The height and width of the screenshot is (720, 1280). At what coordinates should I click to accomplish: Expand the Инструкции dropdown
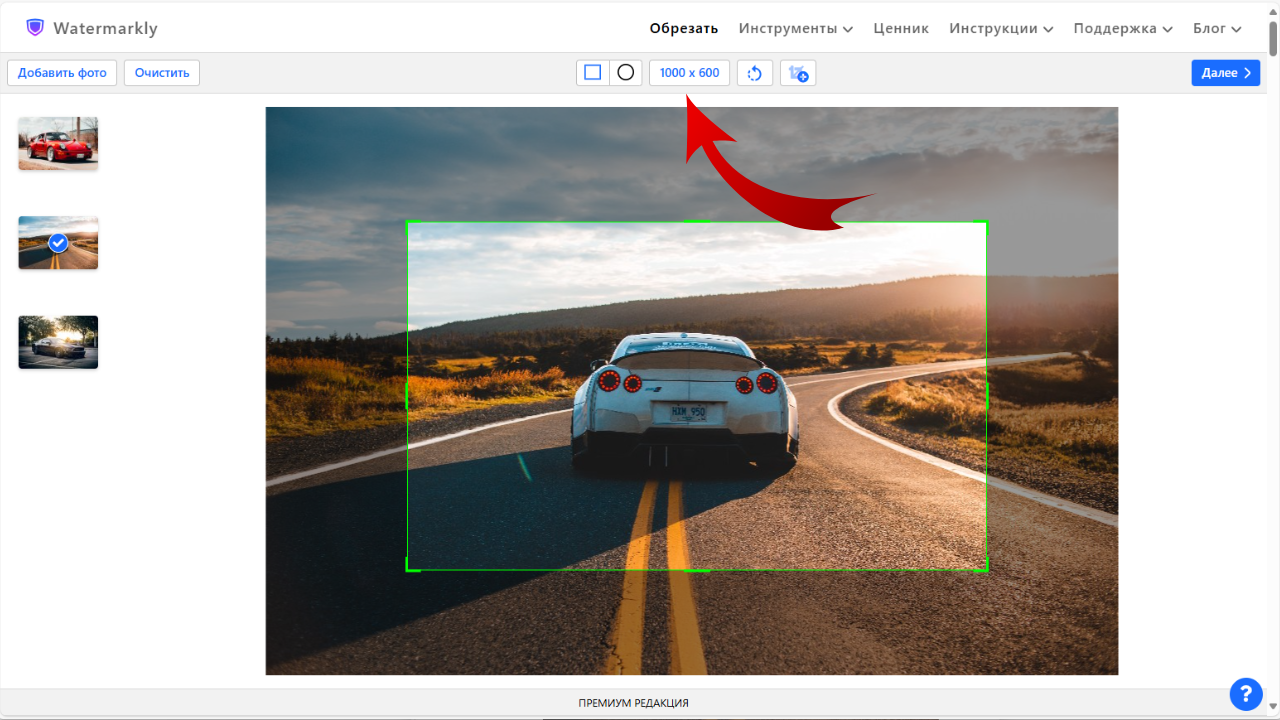(x=1001, y=28)
